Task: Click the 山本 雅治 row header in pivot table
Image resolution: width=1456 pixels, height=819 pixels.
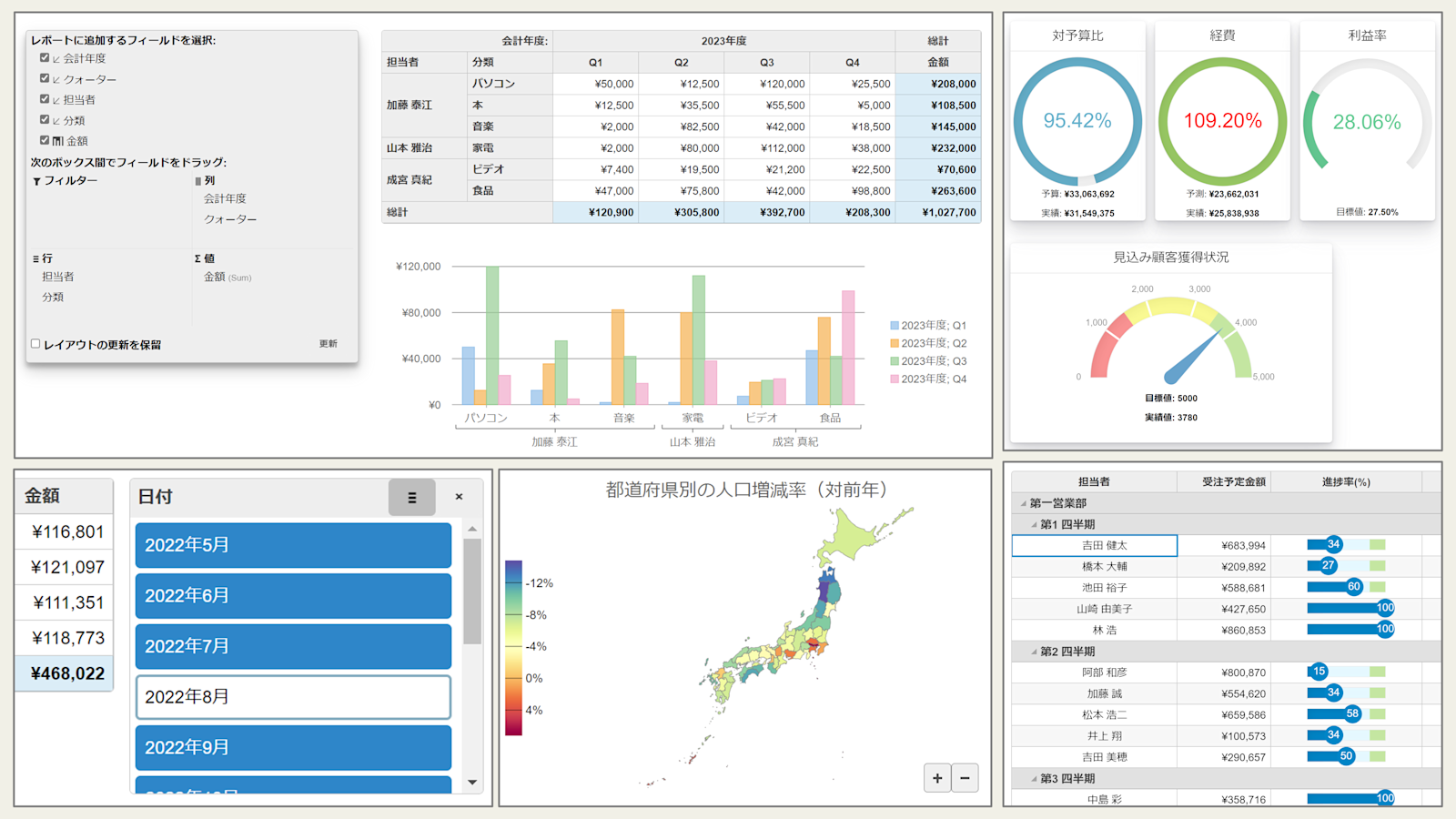Action: click(x=424, y=147)
